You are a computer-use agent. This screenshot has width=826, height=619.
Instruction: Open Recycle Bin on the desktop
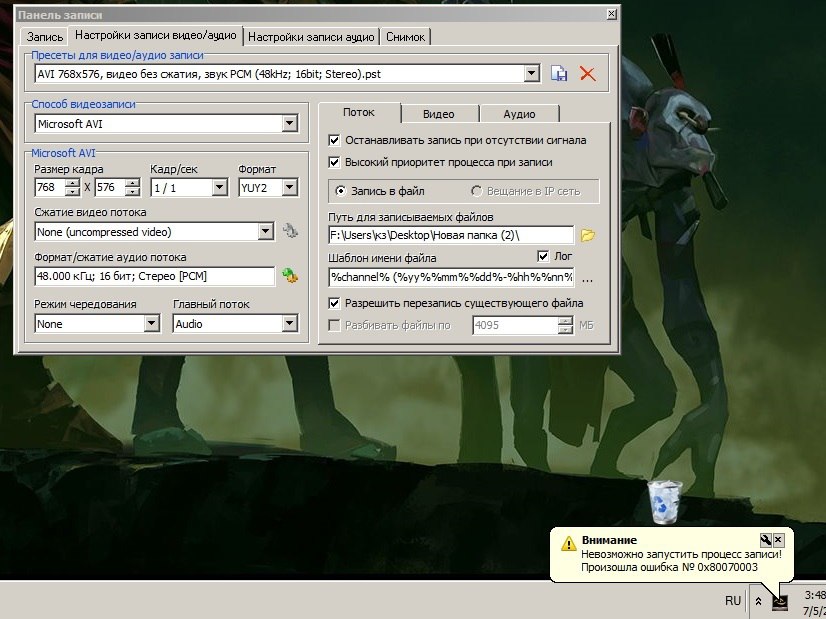665,501
